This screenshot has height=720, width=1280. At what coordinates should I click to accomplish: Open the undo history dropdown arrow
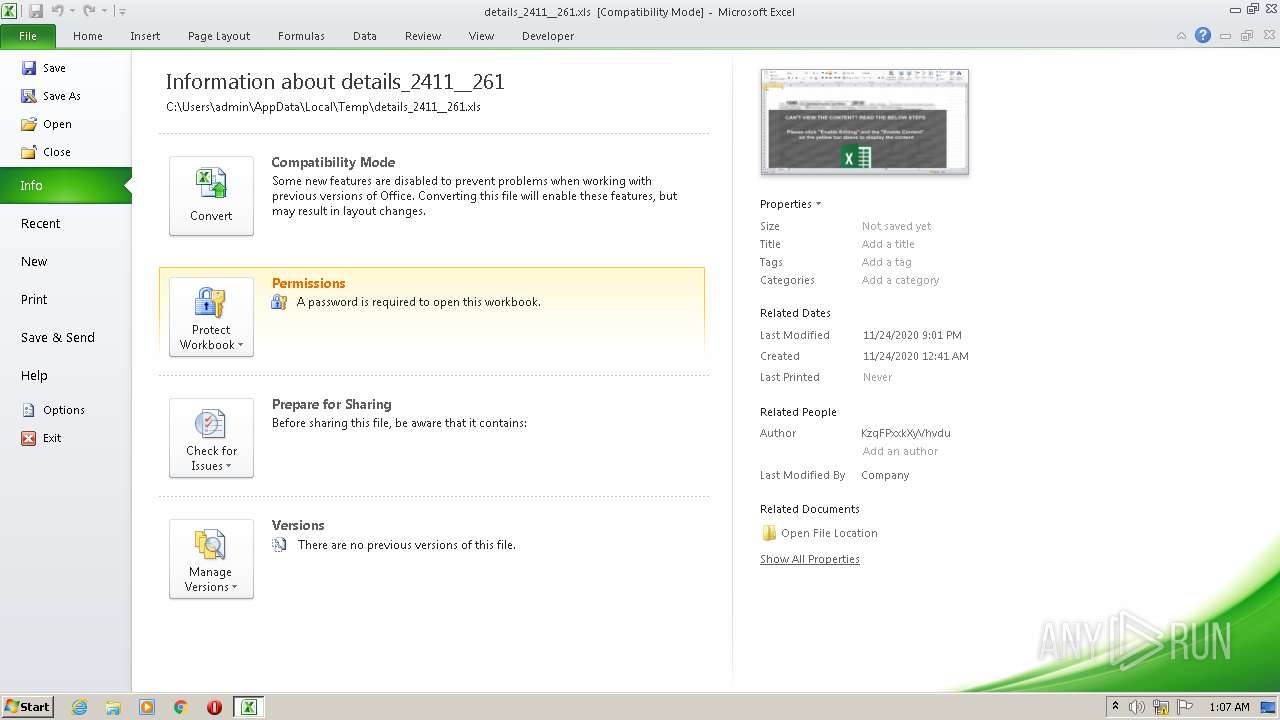pos(72,11)
